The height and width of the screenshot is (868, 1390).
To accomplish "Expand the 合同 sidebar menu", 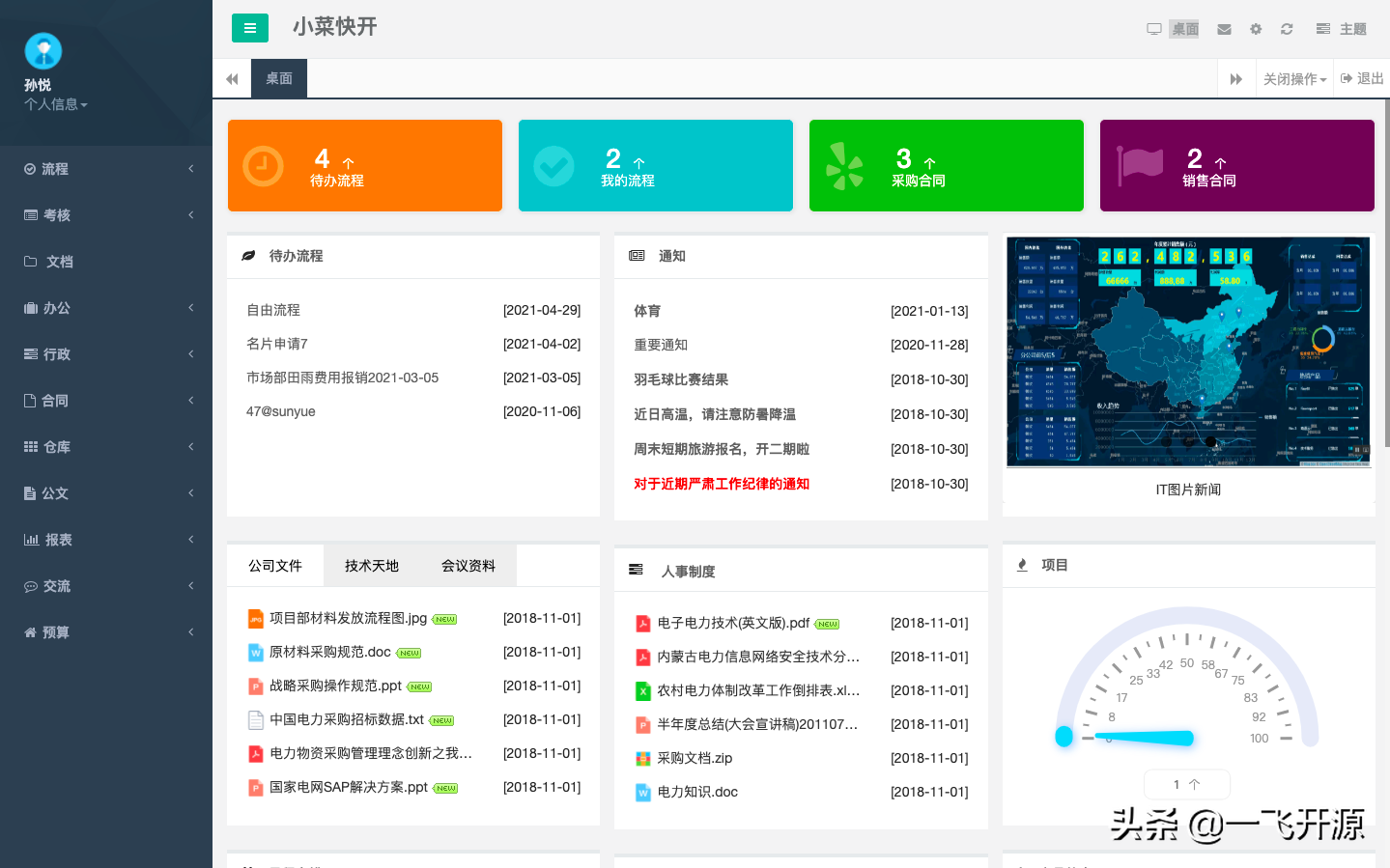I will click(x=106, y=401).
